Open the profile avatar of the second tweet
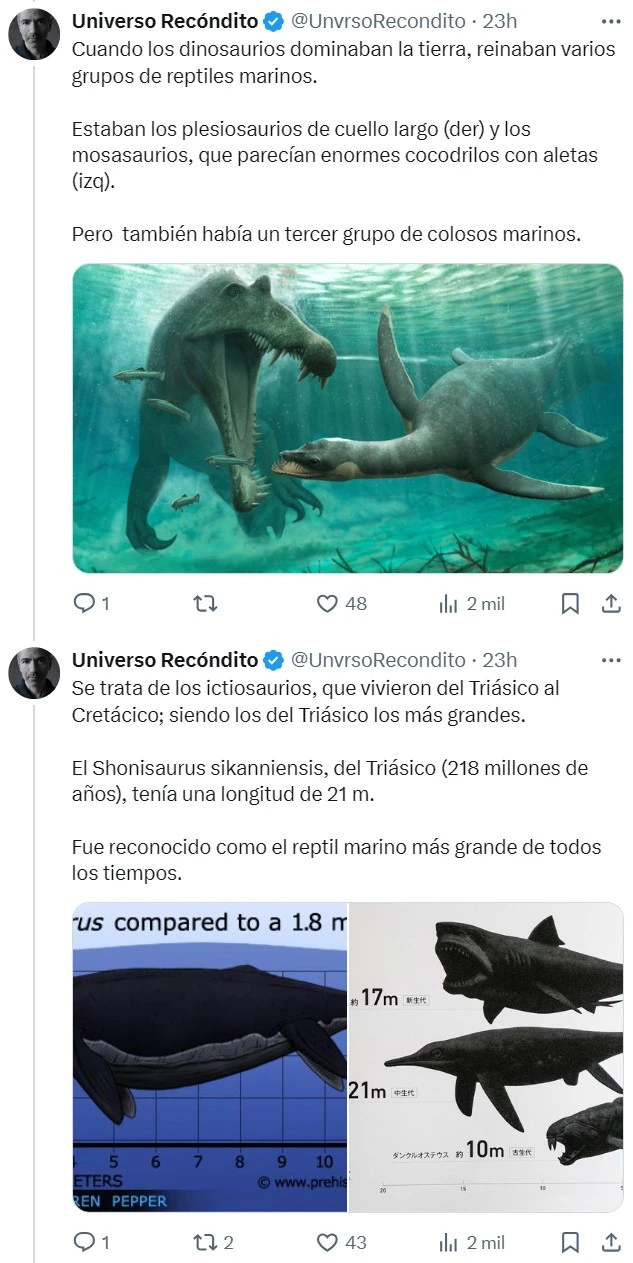Image resolution: width=633 pixels, height=1263 pixels. point(34,672)
